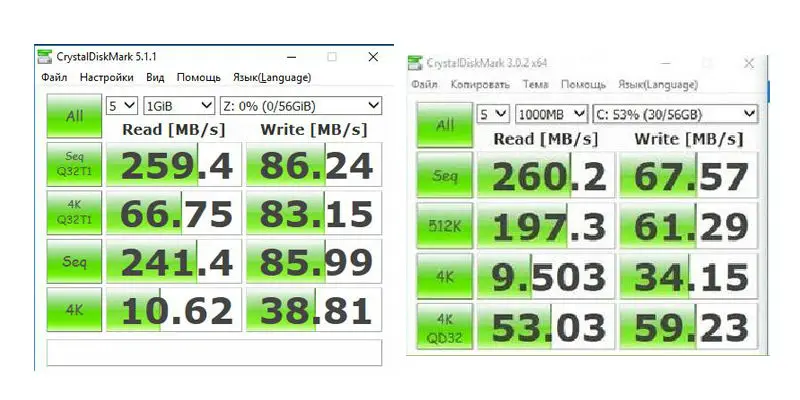
Task: Run All tests in CrystalDiskMark 3.0.2
Action: pos(445,125)
